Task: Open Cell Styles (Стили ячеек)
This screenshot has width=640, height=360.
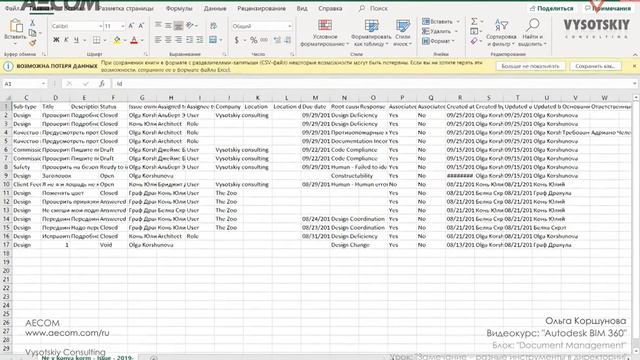Action: (402, 33)
